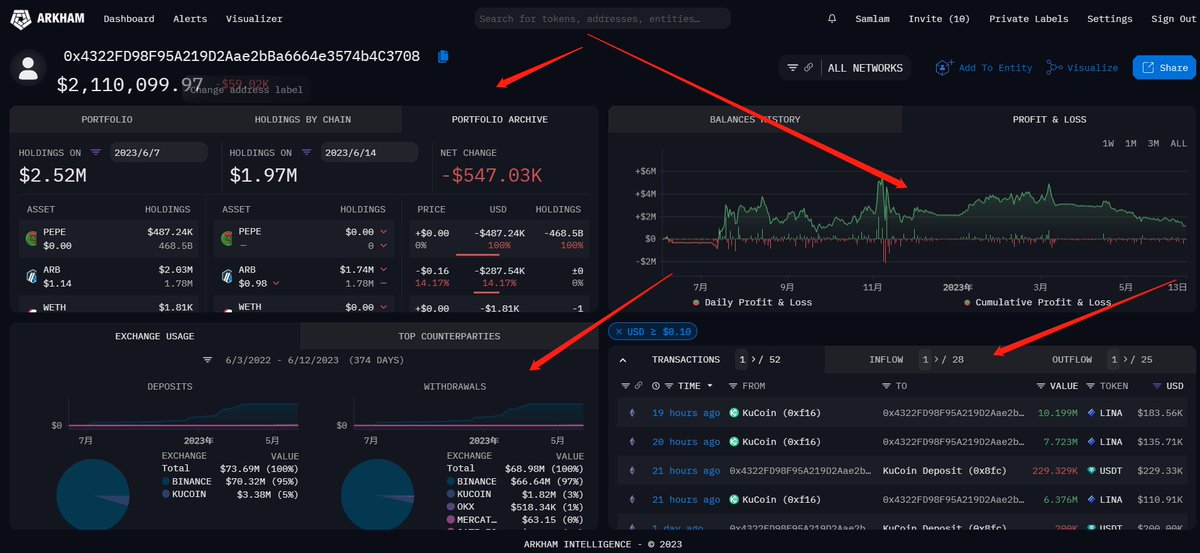The width and height of the screenshot is (1200, 553).
Task: Click the USDT token icon in the $229.33K row
Action: [1092, 470]
